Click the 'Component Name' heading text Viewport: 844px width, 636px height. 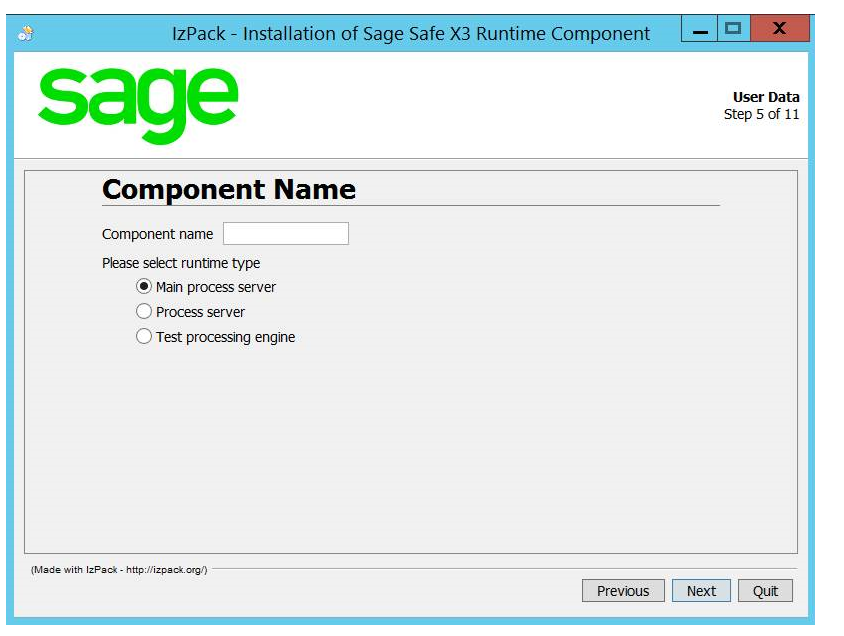(x=229, y=189)
